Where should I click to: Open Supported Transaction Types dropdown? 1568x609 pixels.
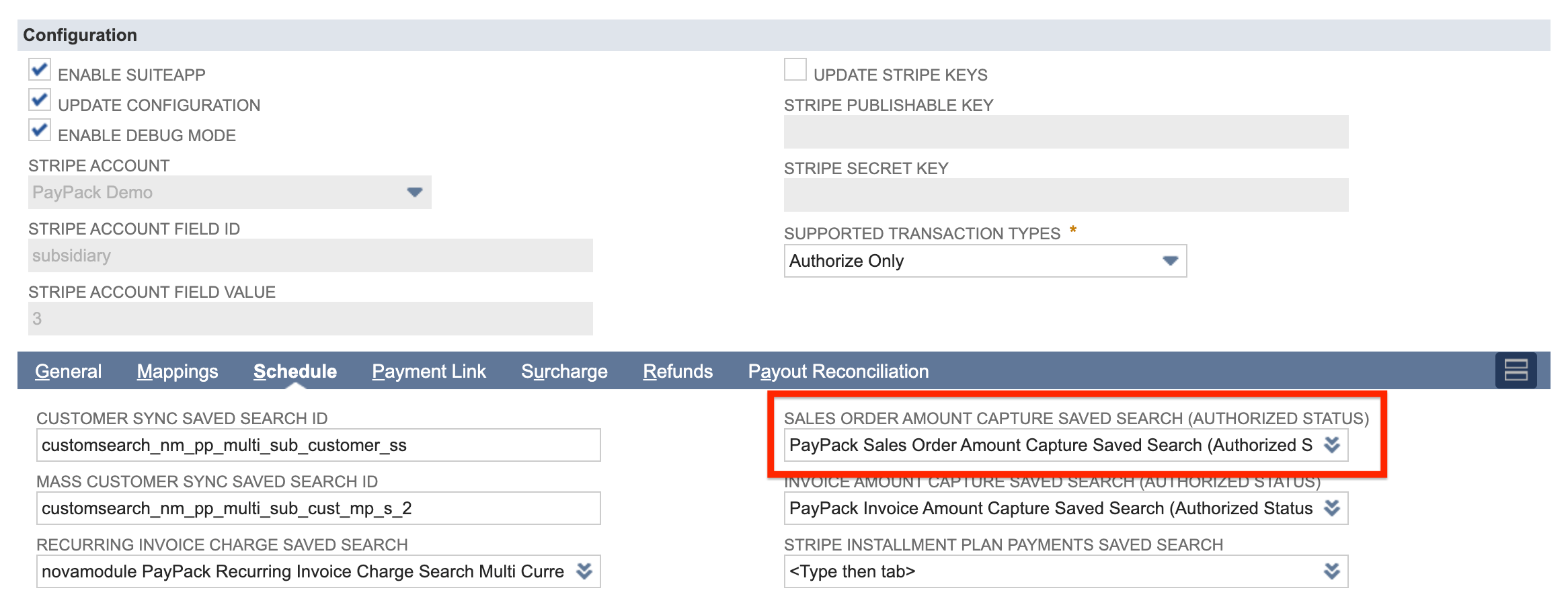[1169, 261]
